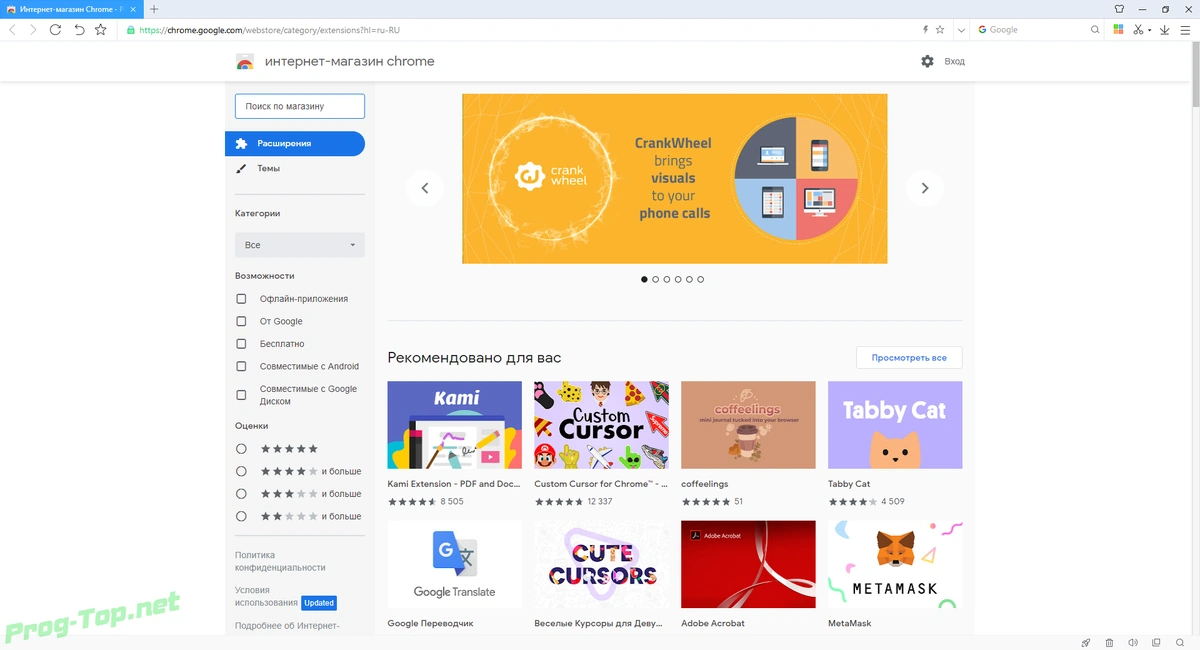
Task: Open Политика конфиденциальности link
Action: pos(280,561)
